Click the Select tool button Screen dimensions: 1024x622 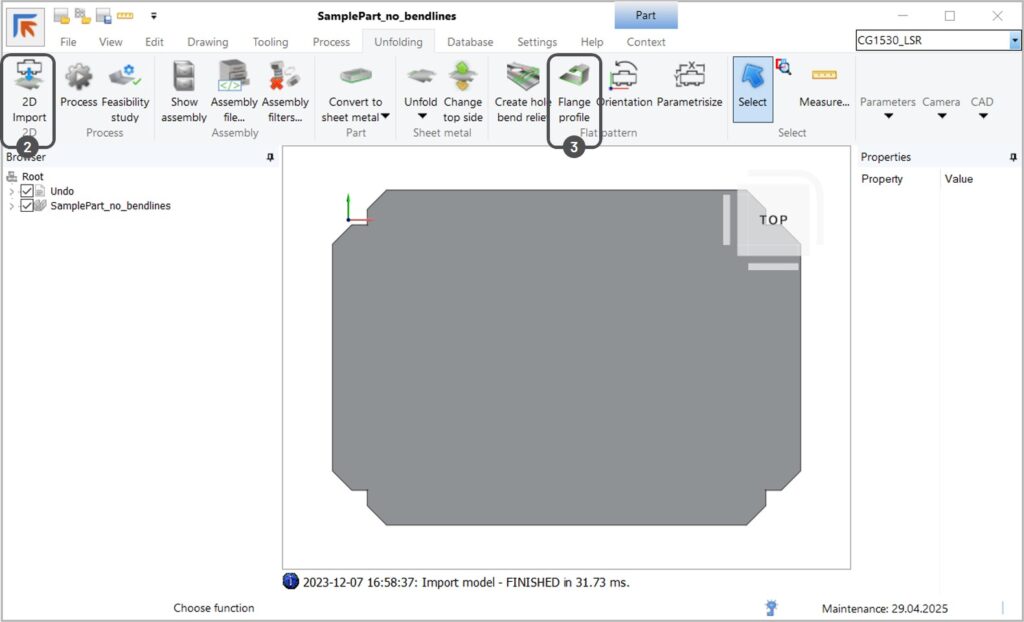752,88
